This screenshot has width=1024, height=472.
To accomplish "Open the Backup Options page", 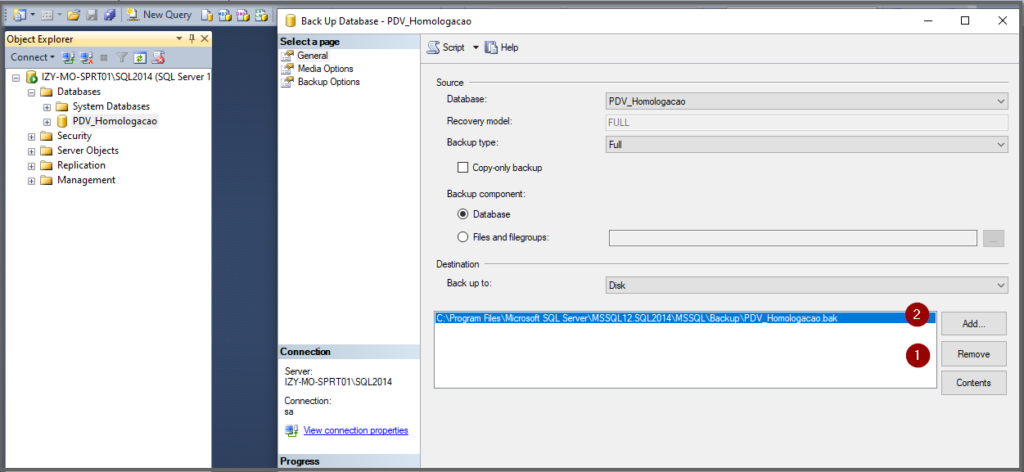I will point(328,82).
